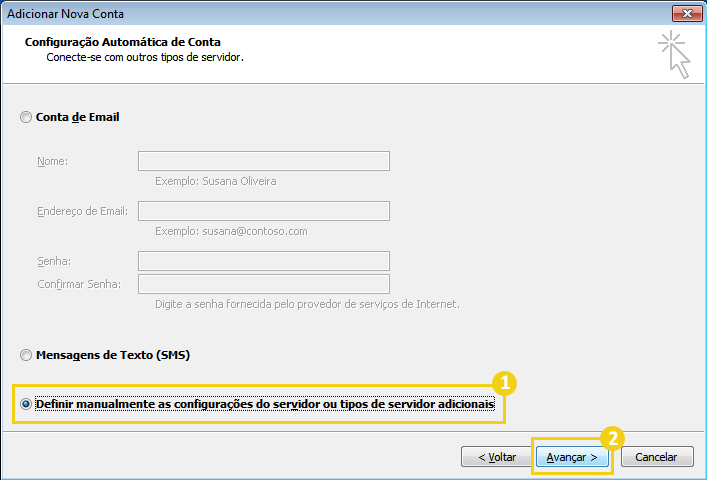Select Definir manualmente as configurações do servidor
The width and height of the screenshot is (707, 480).
coord(26,404)
